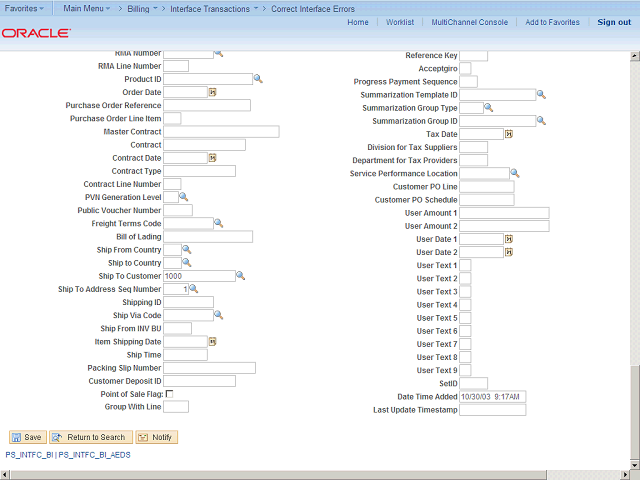640x480 pixels.
Task: Click the Ship To Customer field
Action: point(199,276)
